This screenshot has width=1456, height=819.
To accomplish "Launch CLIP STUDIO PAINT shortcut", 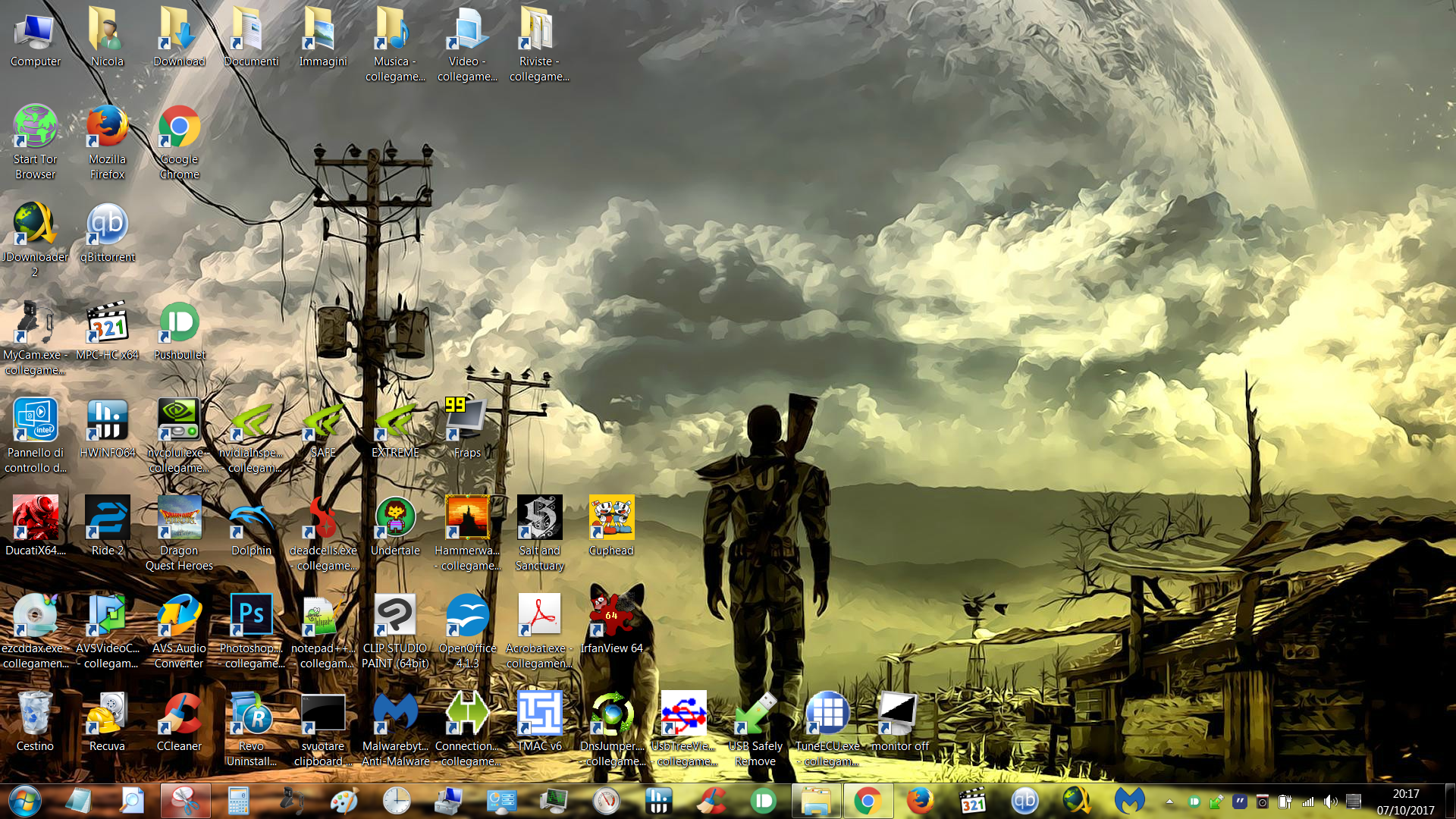I will pos(395,632).
